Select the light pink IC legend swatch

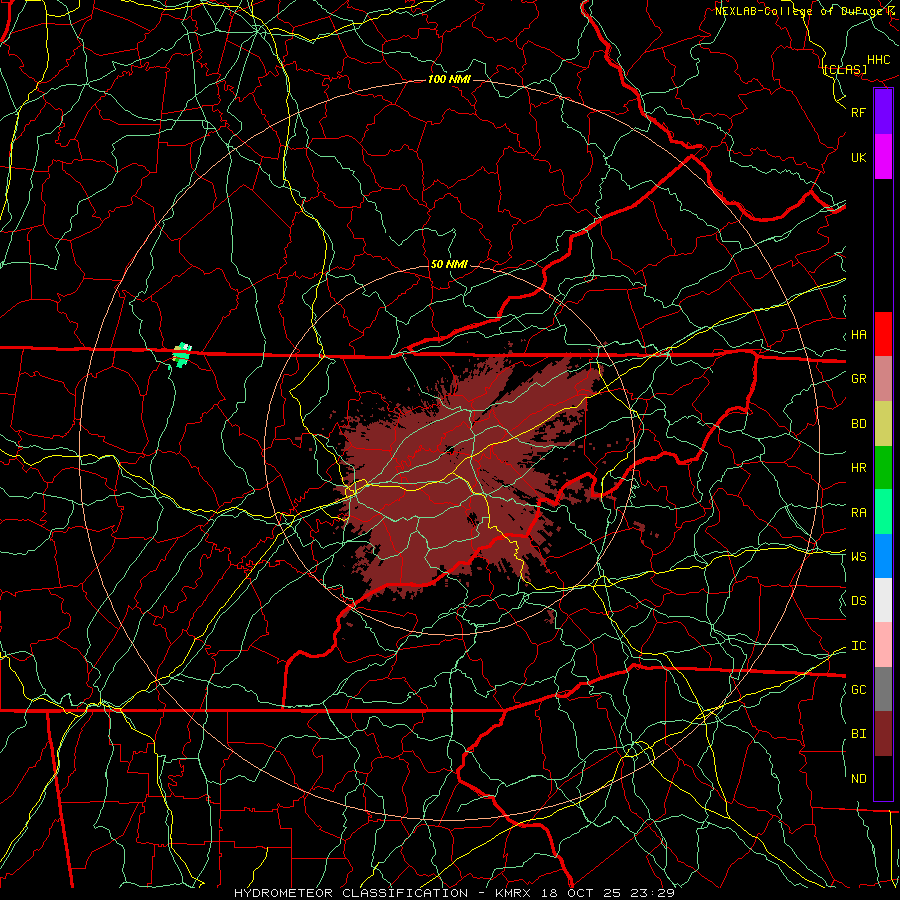(883, 645)
